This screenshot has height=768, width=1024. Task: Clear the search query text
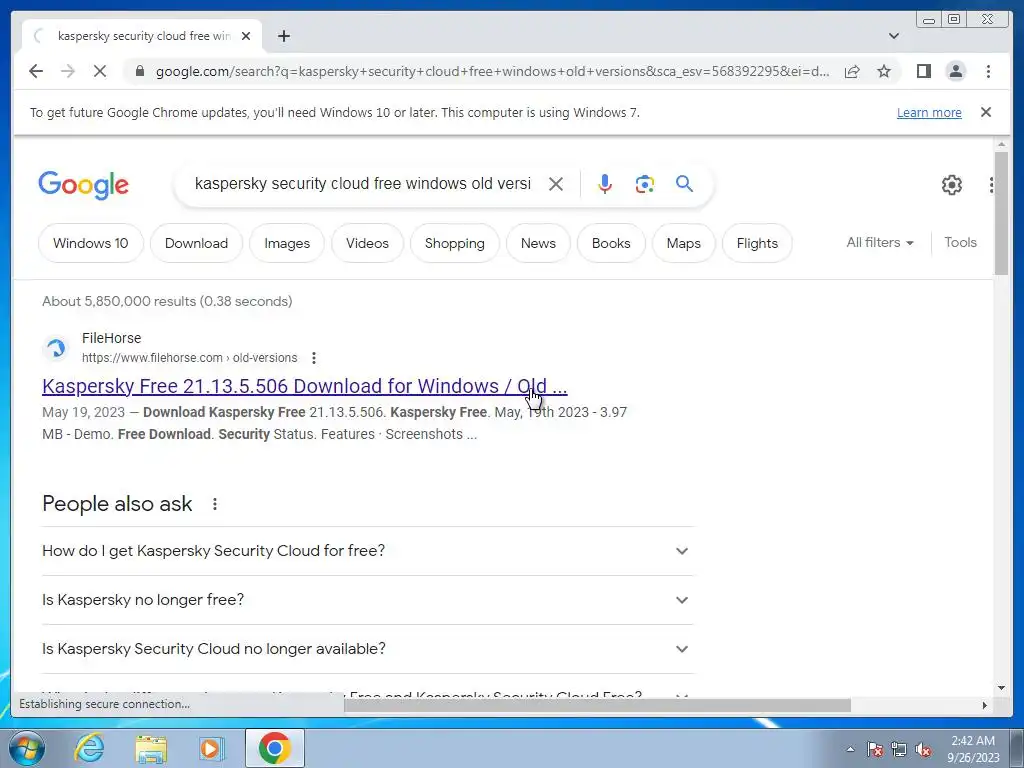[556, 184]
